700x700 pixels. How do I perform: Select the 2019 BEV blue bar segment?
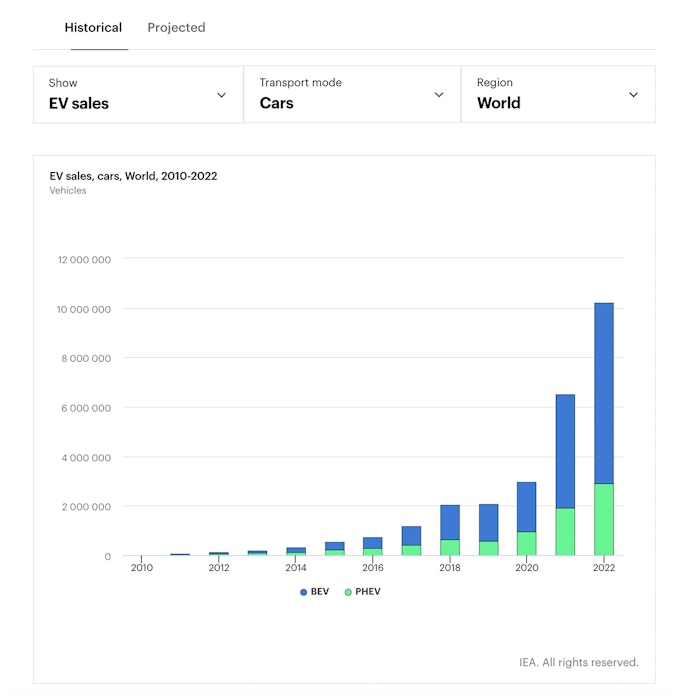tap(488, 523)
